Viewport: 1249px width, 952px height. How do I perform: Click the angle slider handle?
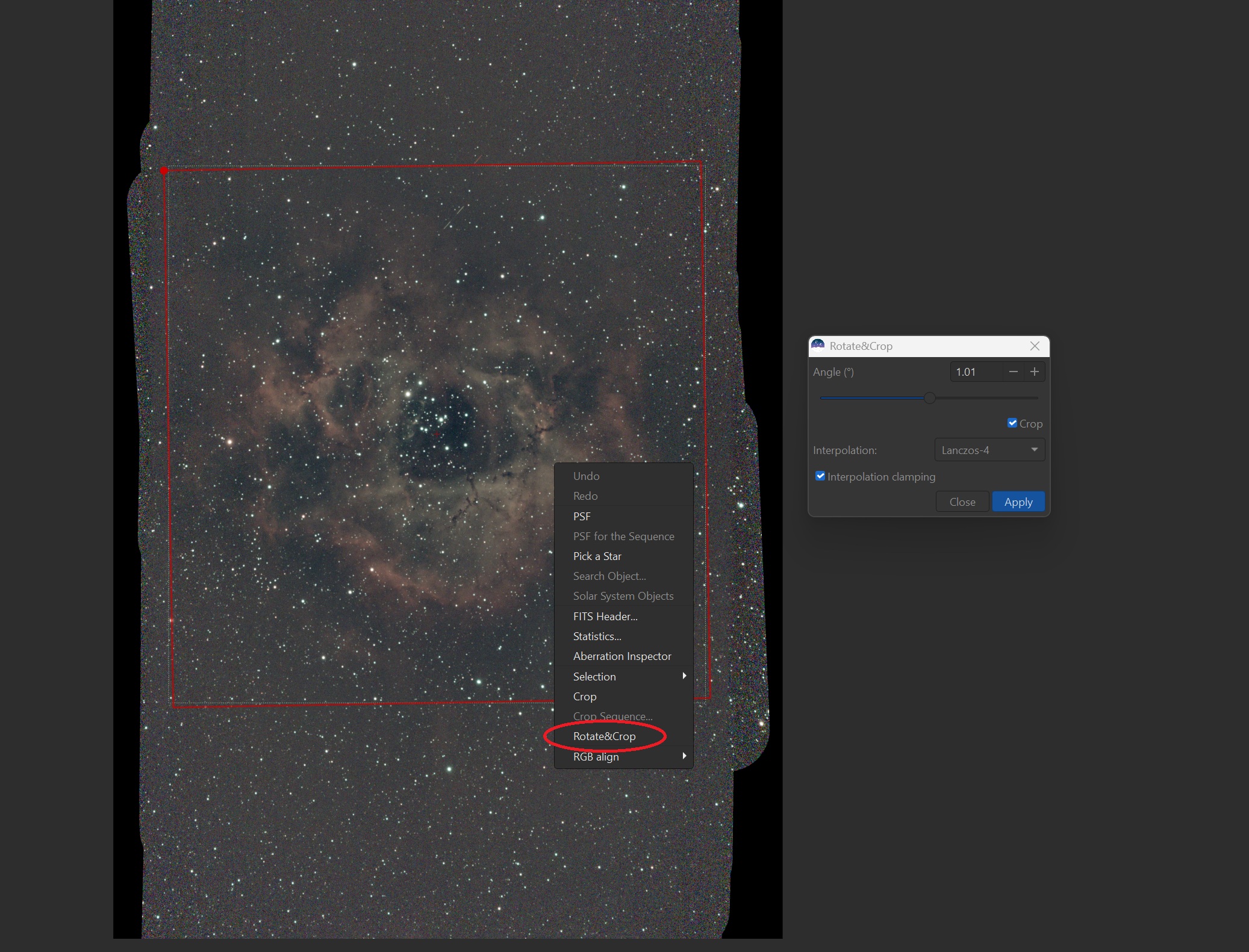[x=930, y=398]
